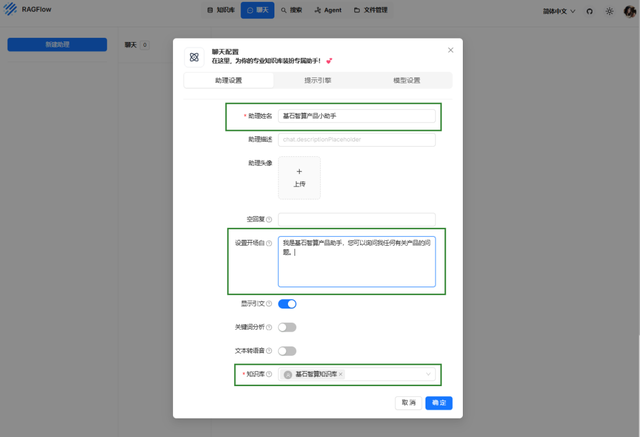640x437 pixels.
Task: Open the 简体中文 language dropdown
Action: click(559, 11)
